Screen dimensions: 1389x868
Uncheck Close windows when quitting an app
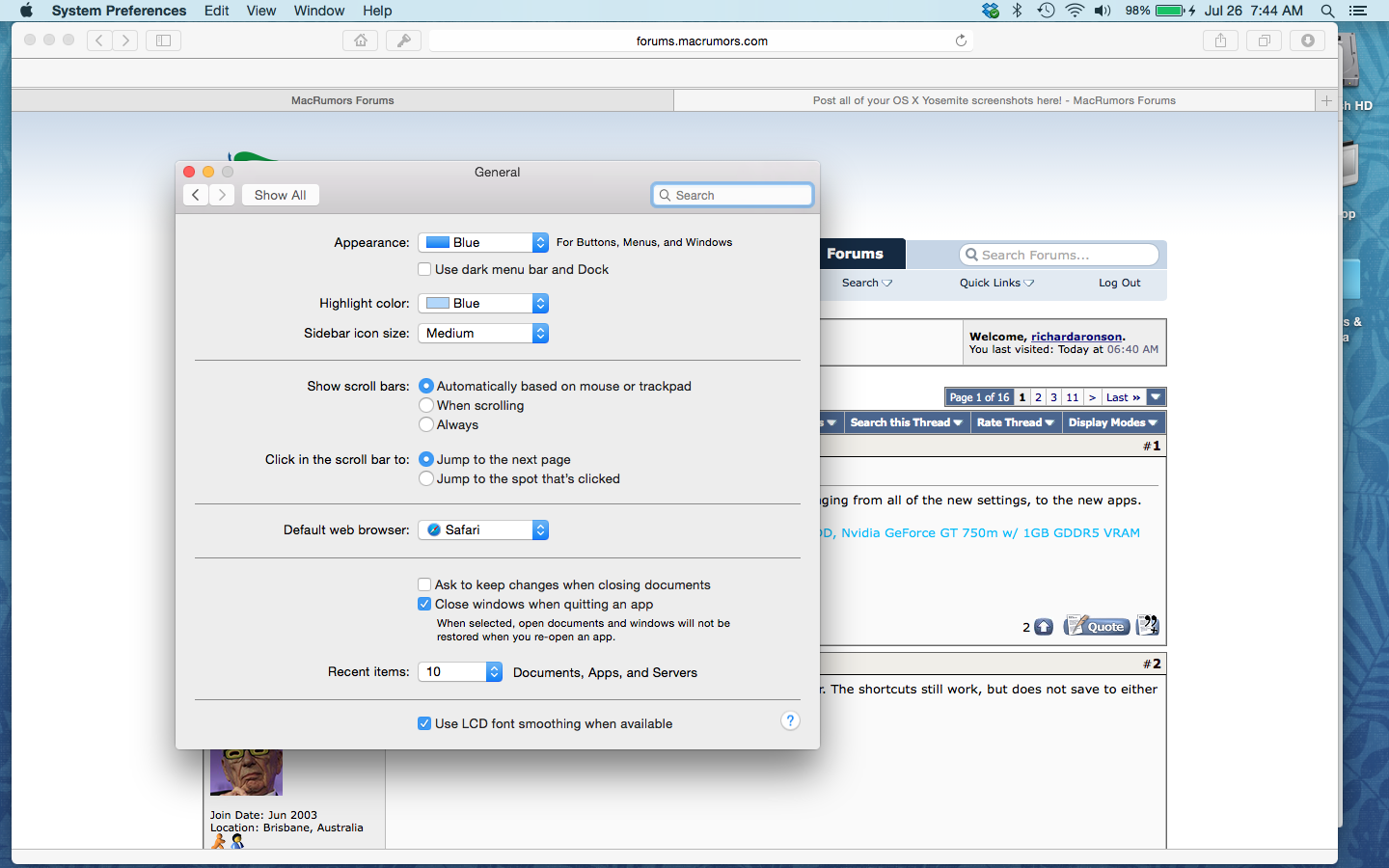click(x=424, y=604)
